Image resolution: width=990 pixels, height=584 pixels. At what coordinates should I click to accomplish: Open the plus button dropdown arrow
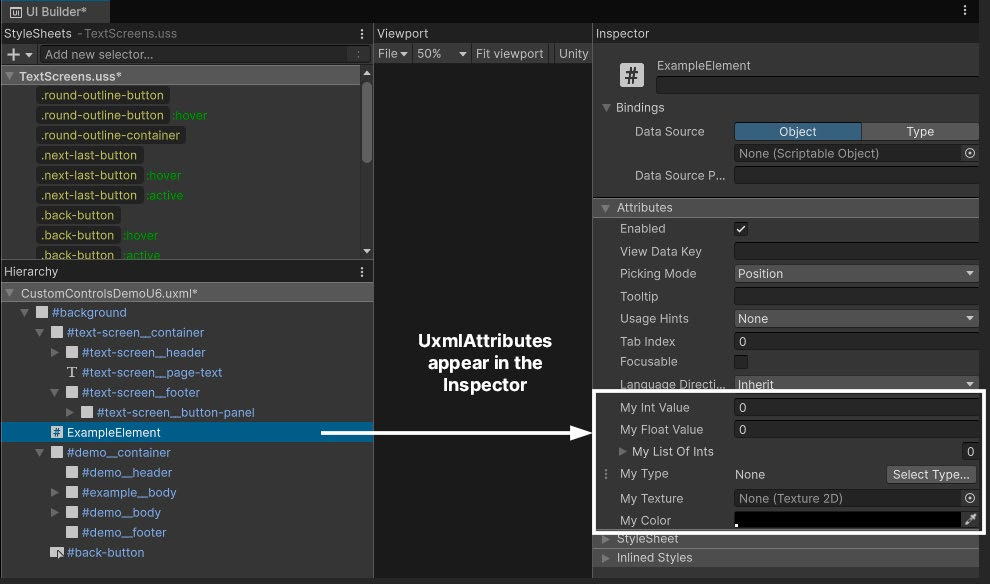(x=29, y=55)
